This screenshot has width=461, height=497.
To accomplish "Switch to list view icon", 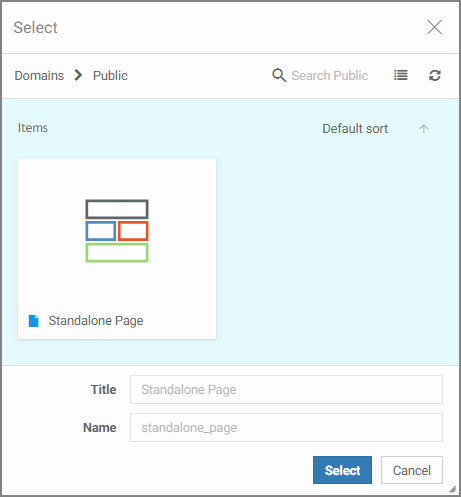I will point(401,75).
